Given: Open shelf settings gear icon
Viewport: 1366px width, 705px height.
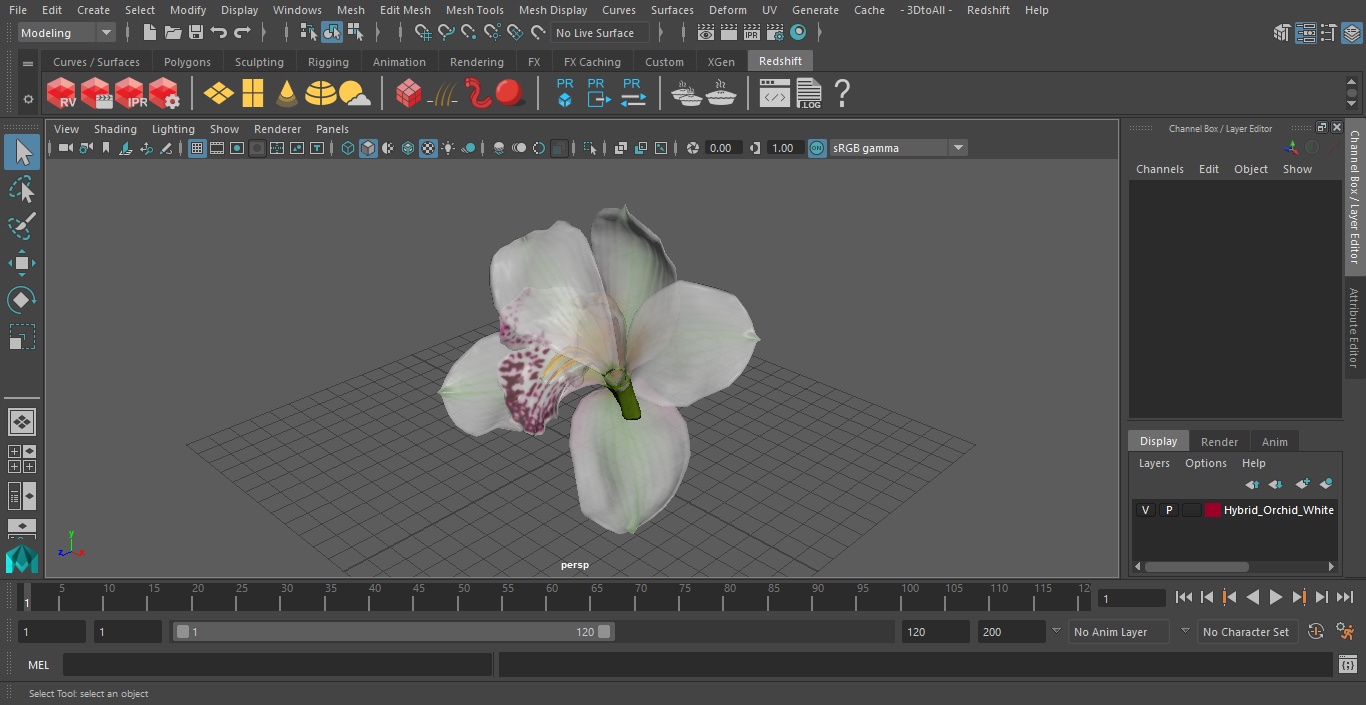Looking at the screenshot, I should pyautogui.click(x=28, y=99).
